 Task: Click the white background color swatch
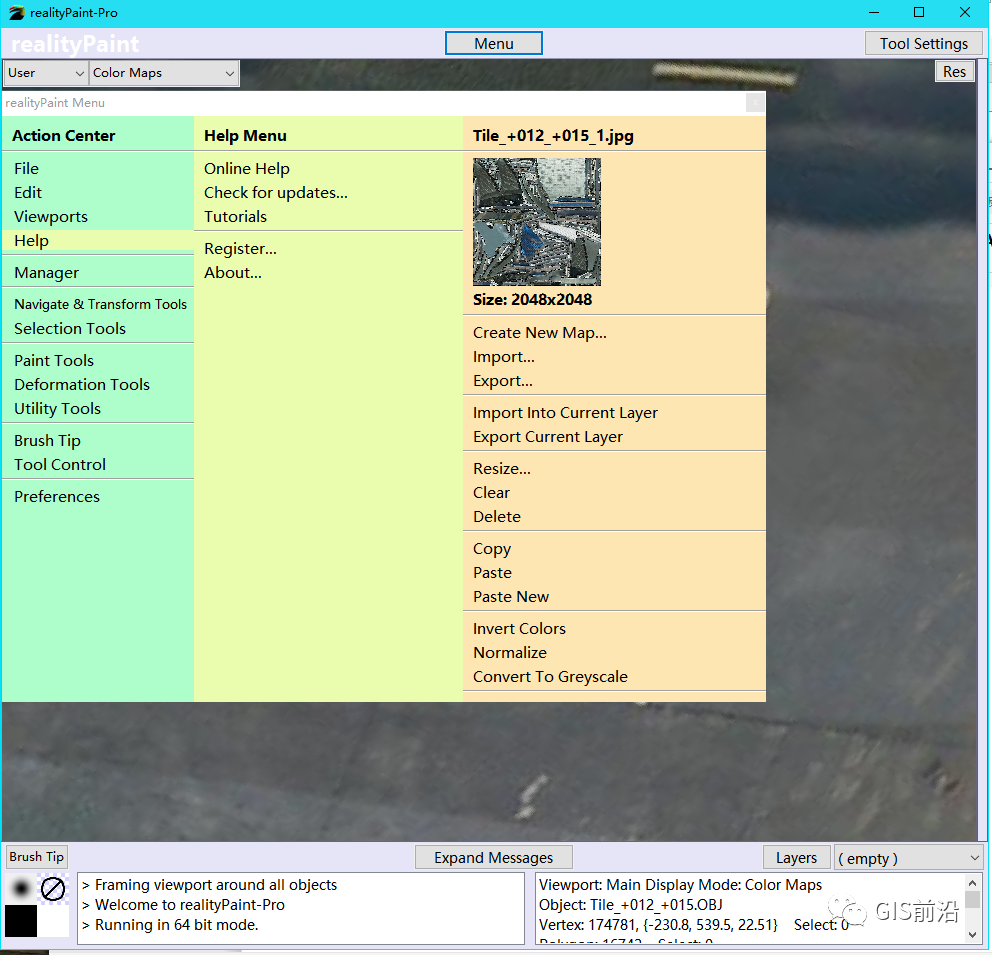(53, 920)
